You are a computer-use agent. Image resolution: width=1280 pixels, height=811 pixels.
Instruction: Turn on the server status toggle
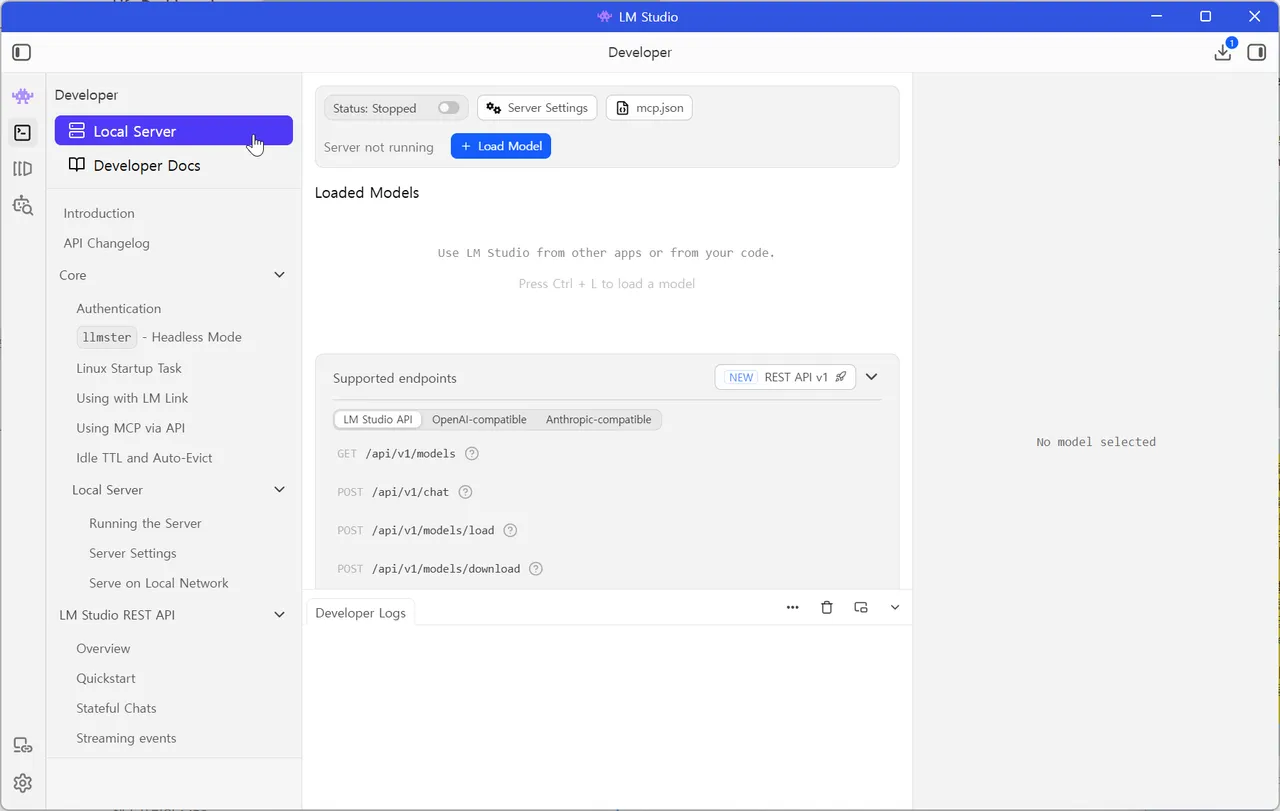click(449, 108)
